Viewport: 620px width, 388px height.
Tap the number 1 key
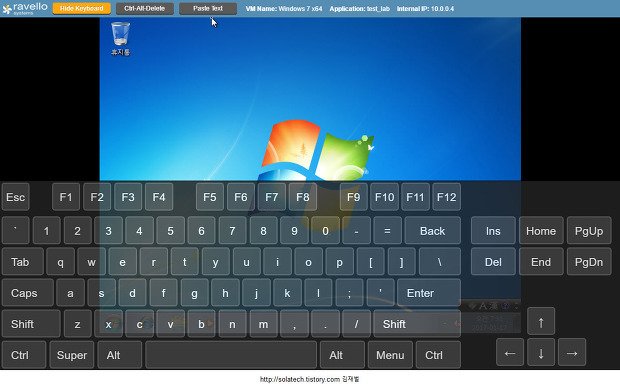(46, 231)
